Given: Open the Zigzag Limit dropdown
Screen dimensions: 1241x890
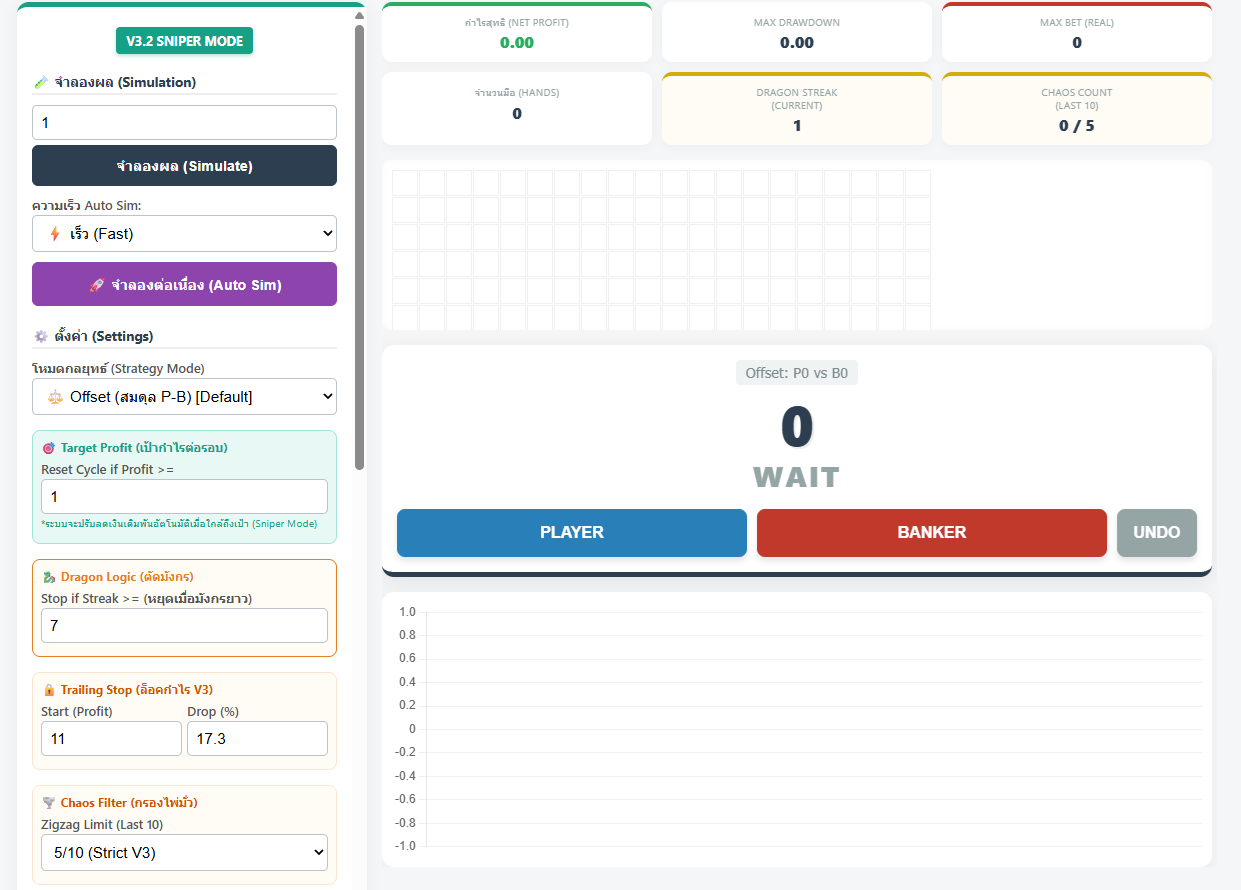Looking at the screenshot, I should 184,853.
